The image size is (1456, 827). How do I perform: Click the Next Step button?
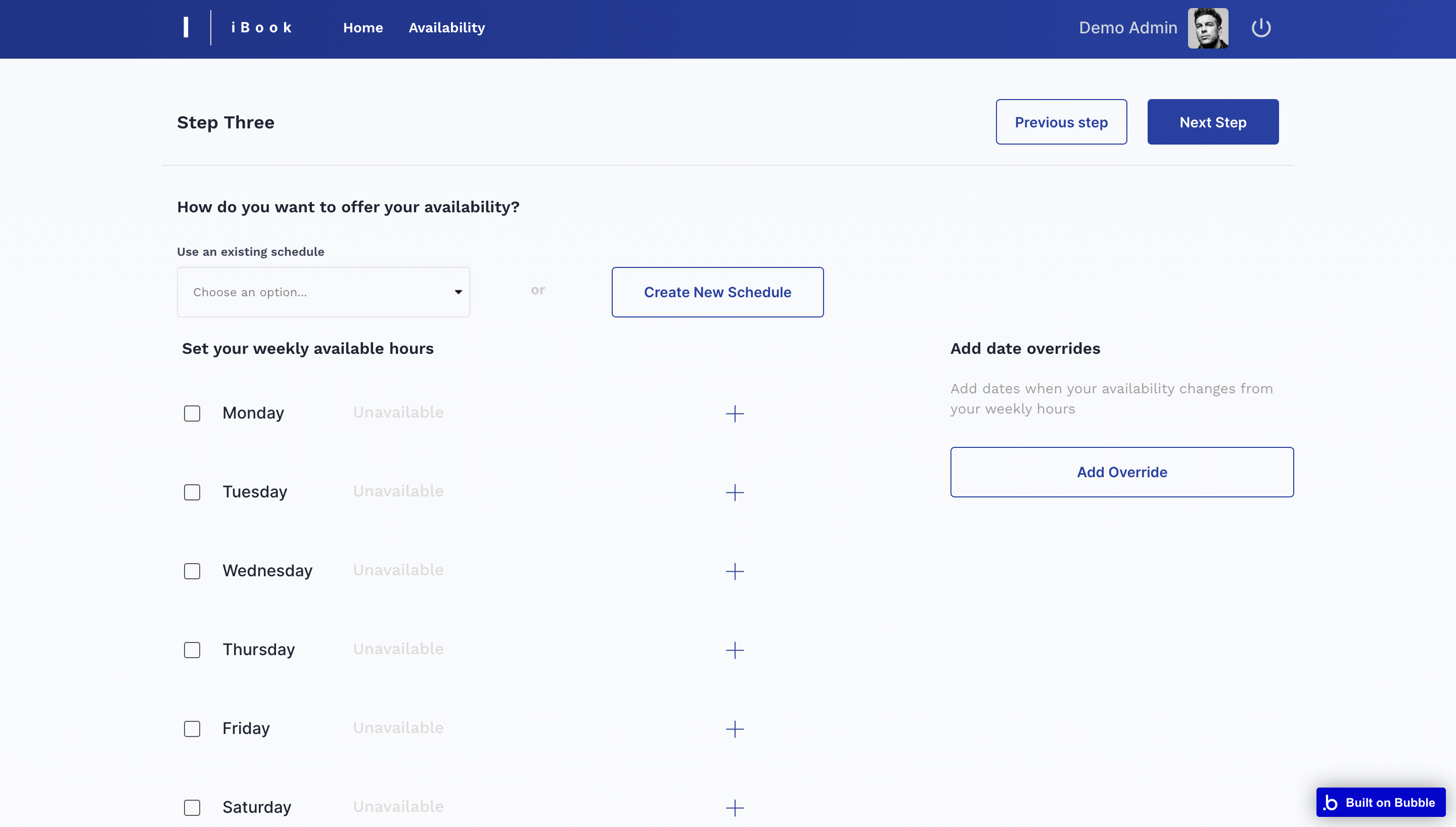[x=1212, y=122]
